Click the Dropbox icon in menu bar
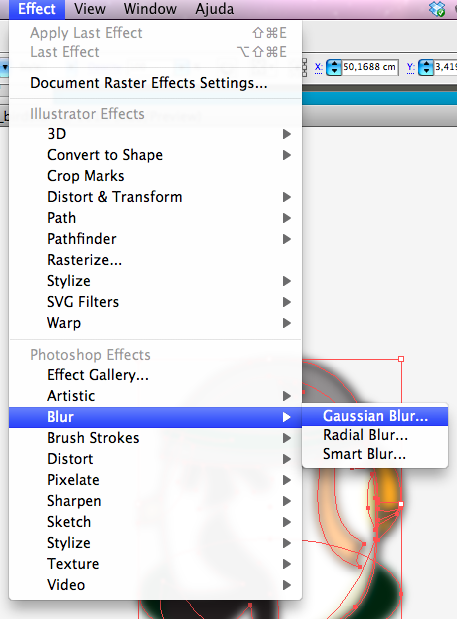The height and width of the screenshot is (619, 457). (x=437, y=9)
